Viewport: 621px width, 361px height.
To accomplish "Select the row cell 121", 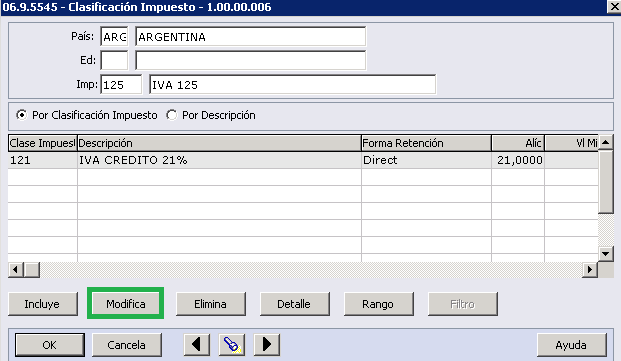I will (x=42, y=160).
